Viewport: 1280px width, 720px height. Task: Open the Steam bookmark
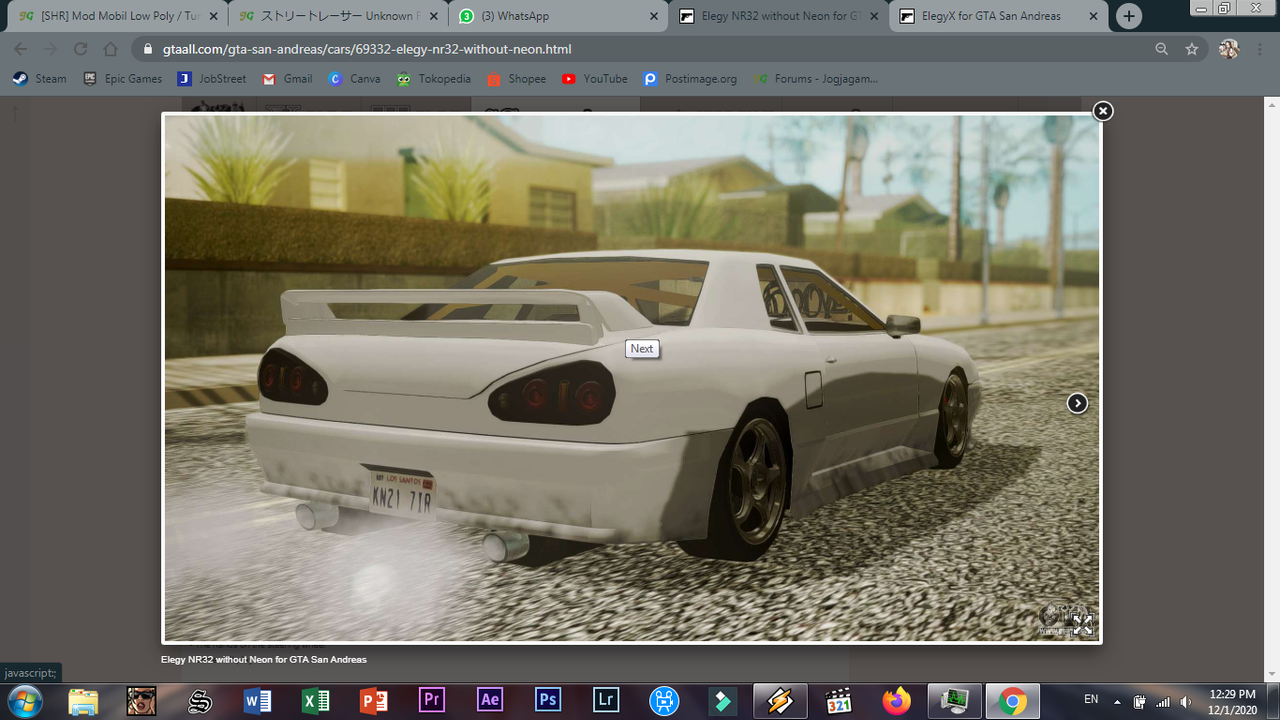click(39, 79)
